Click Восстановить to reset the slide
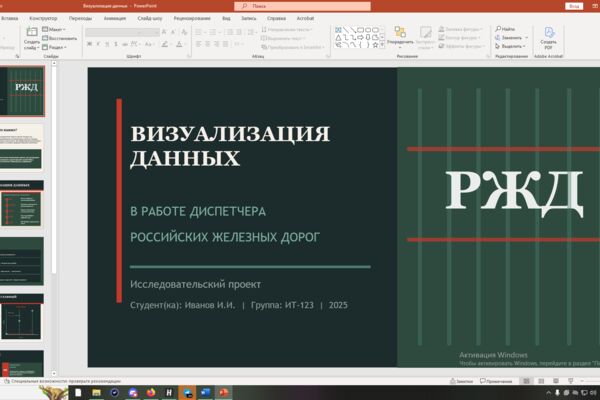 (x=60, y=38)
